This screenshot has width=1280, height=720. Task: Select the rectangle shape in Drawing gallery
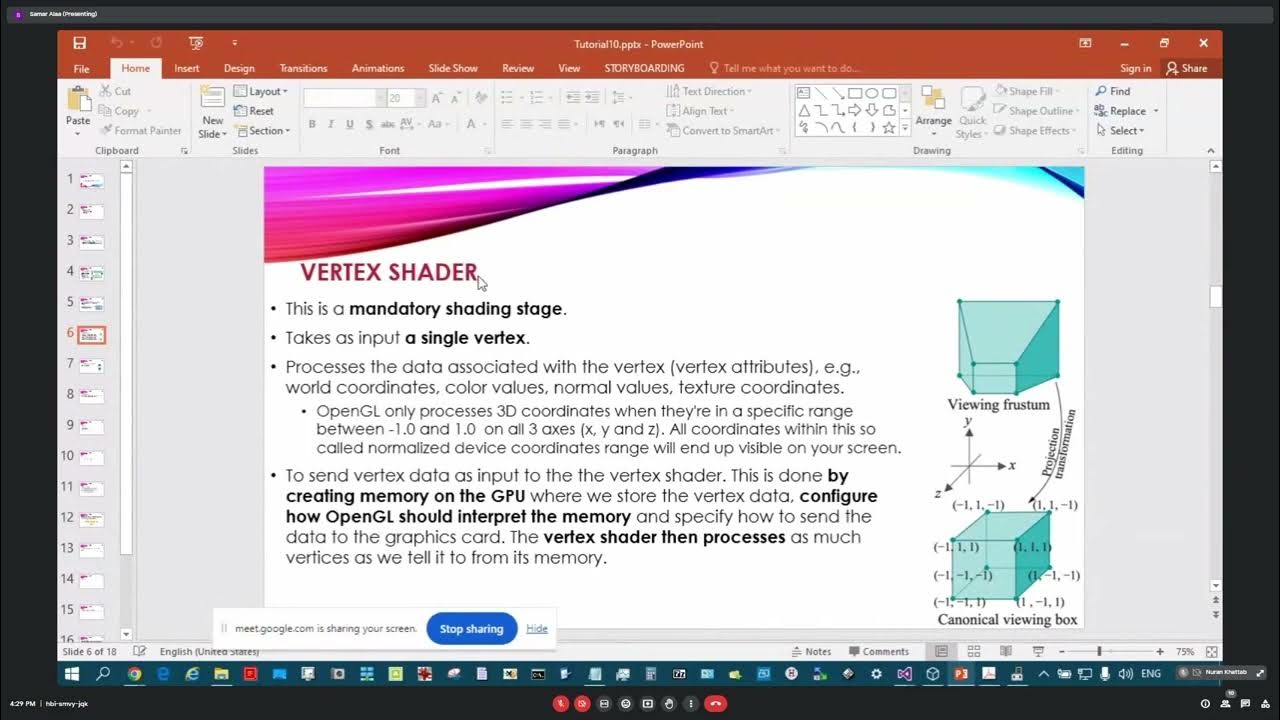[x=855, y=93]
